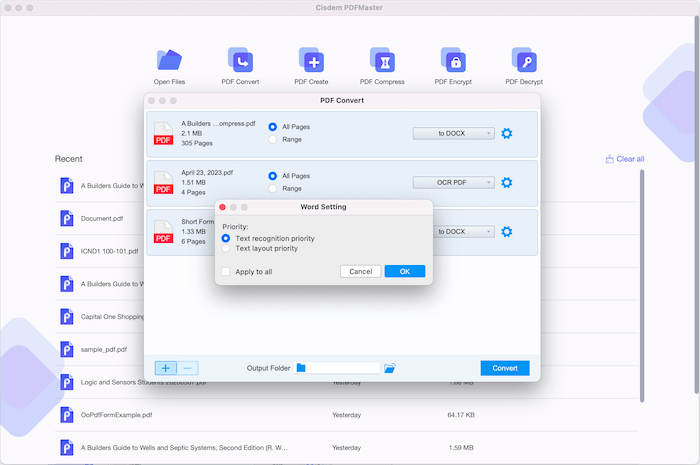The width and height of the screenshot is (700, 465).
Task: Click the recent files scrollbar
Action: pos(642,286)
